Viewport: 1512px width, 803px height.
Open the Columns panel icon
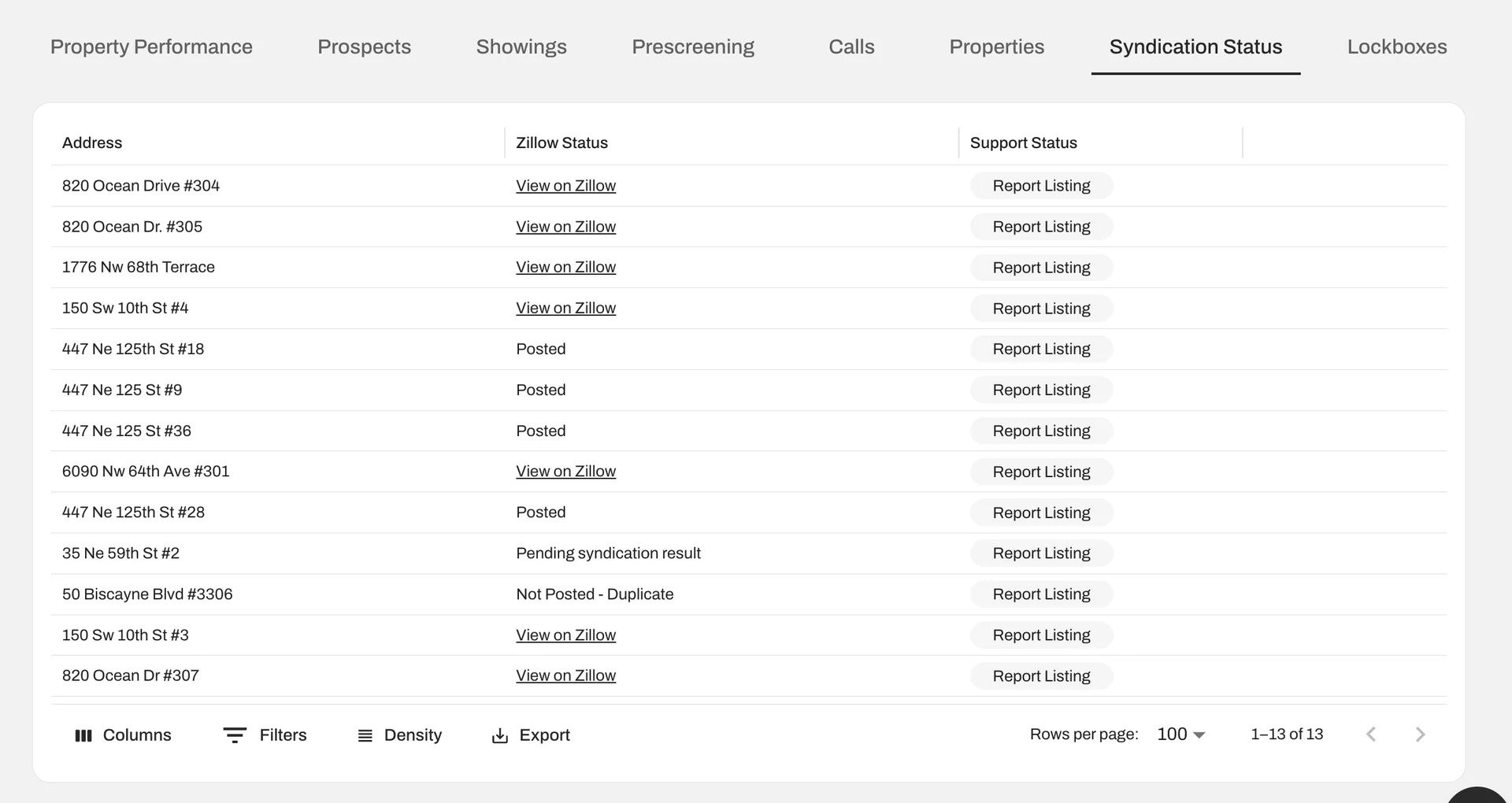(x=83, y=735)
